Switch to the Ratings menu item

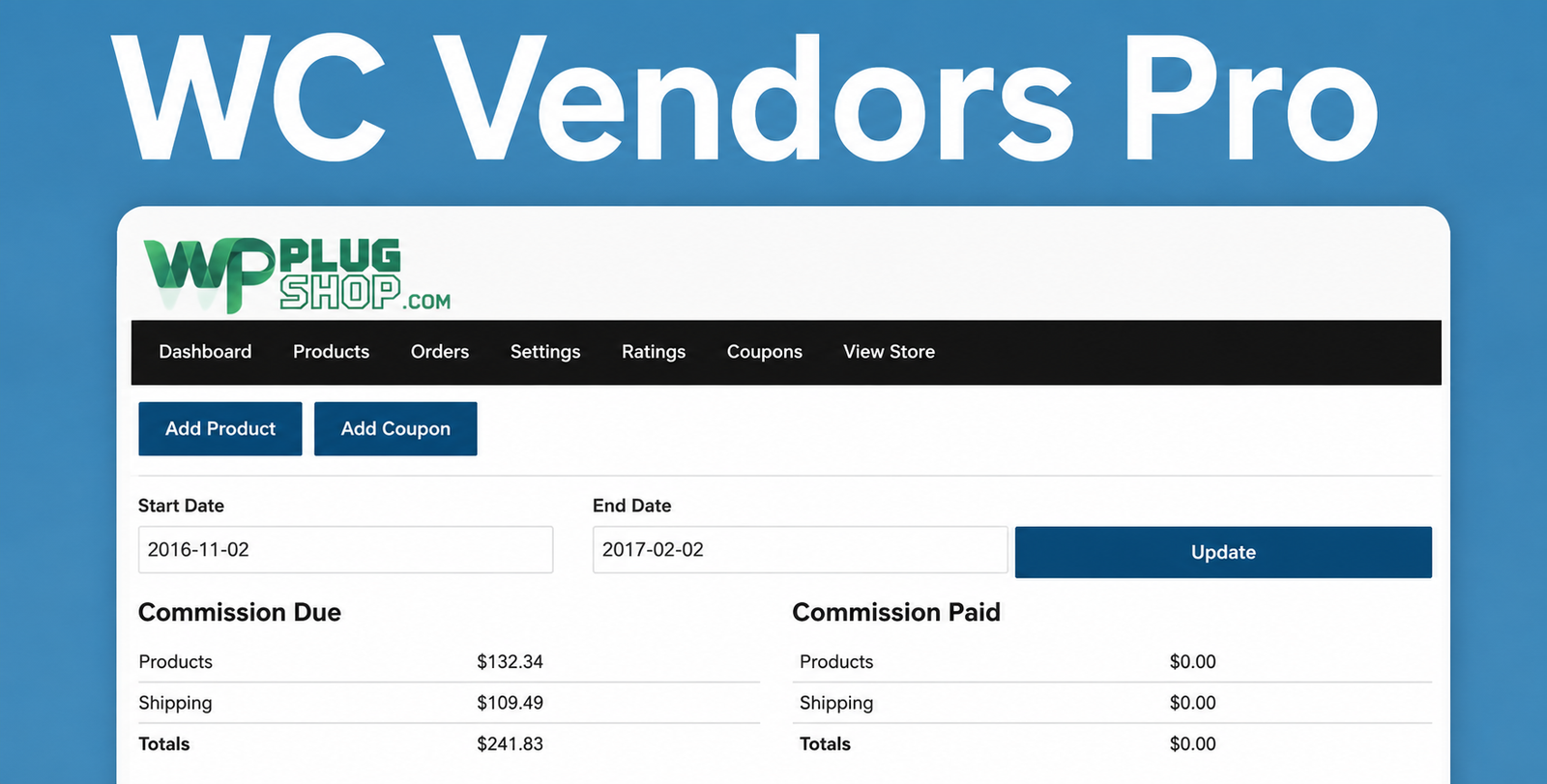click(x=654, y=352)
